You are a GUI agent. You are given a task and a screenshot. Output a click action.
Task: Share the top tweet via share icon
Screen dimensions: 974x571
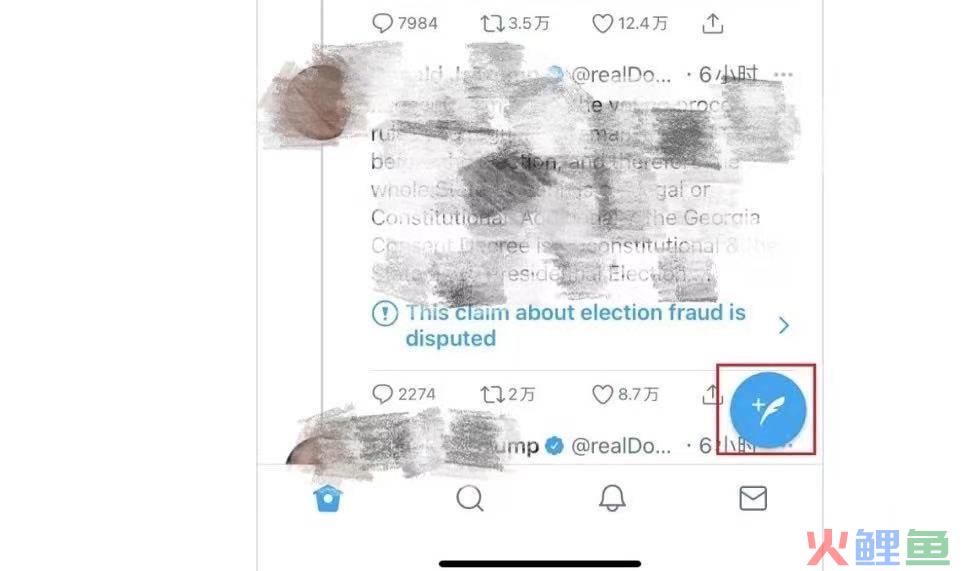712,24
